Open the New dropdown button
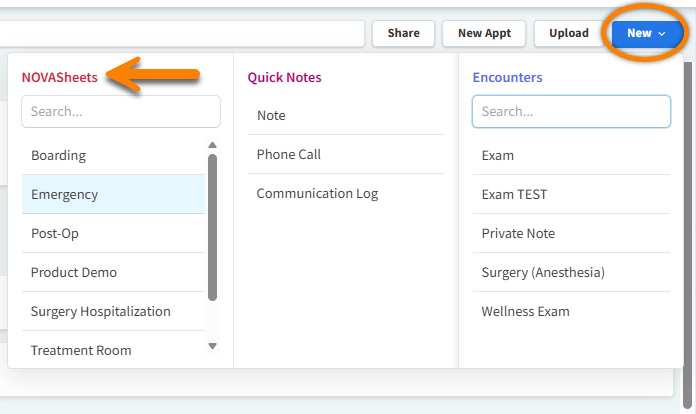This screenshot has width=696, height=414. pos(646,33)
